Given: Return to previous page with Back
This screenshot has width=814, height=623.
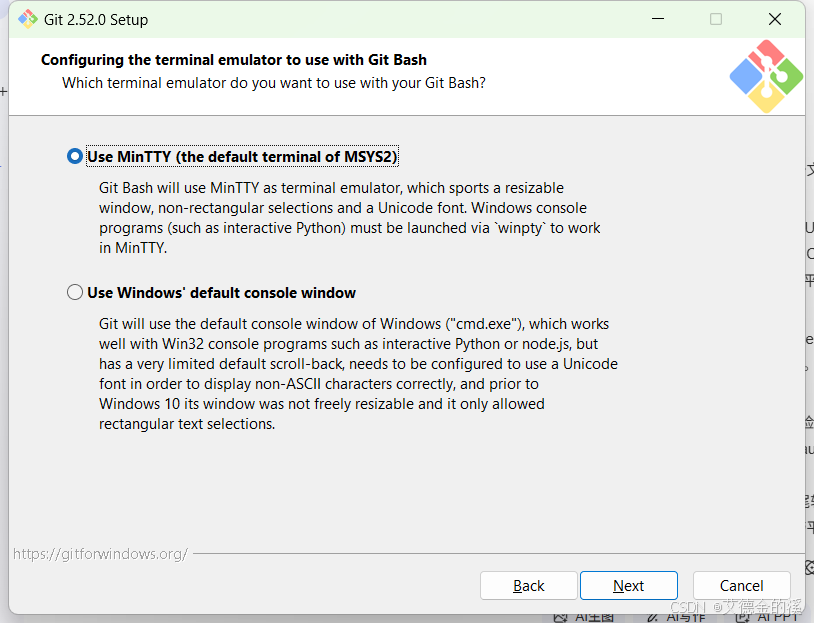Looking at the screenshot, I should [x=528, y=586].
